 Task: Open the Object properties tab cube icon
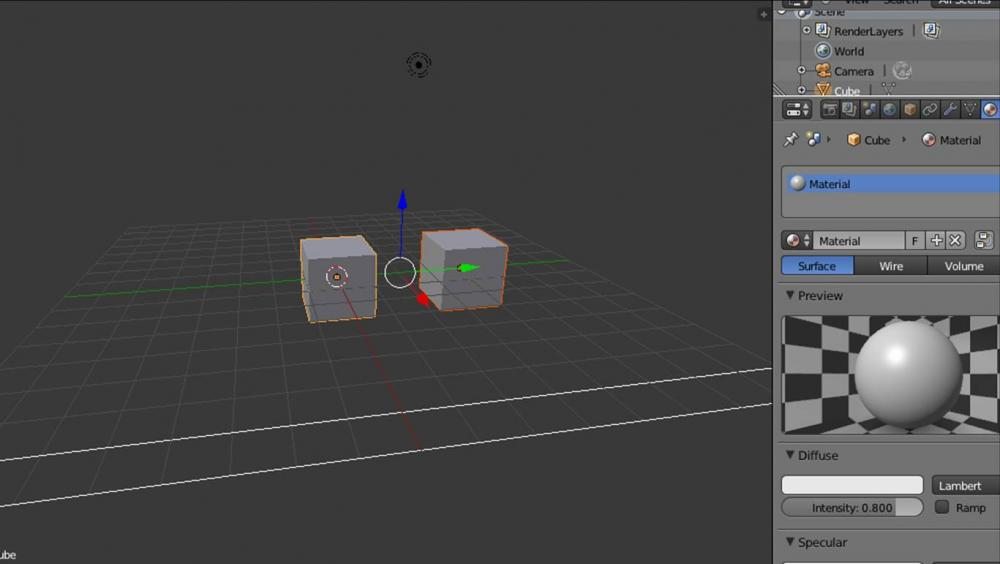[x=910, y=110]
